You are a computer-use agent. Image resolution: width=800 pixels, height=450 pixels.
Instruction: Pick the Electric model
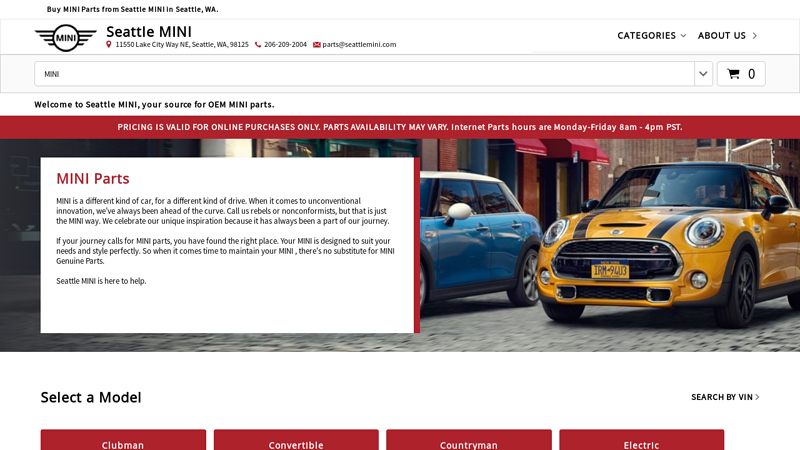[x=641, y=443]
